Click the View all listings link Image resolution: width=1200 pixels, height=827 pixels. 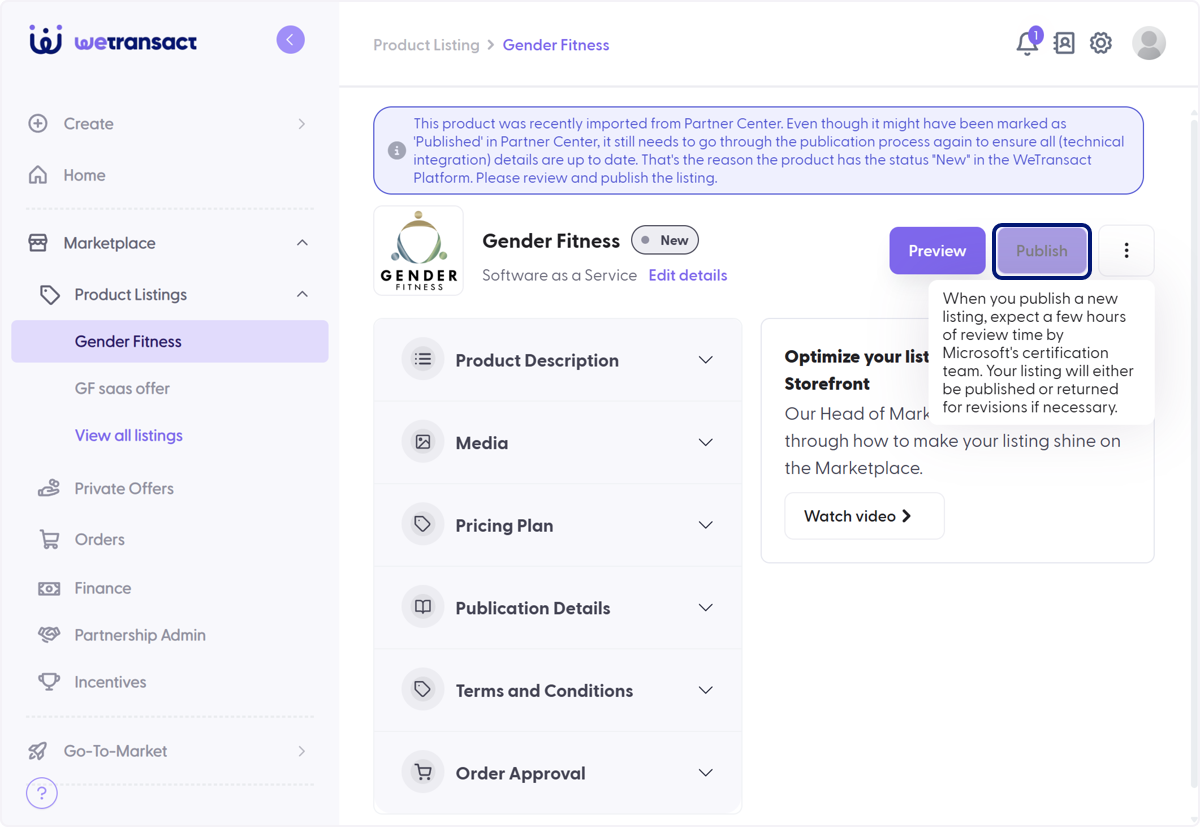click(x=129, y=436)
